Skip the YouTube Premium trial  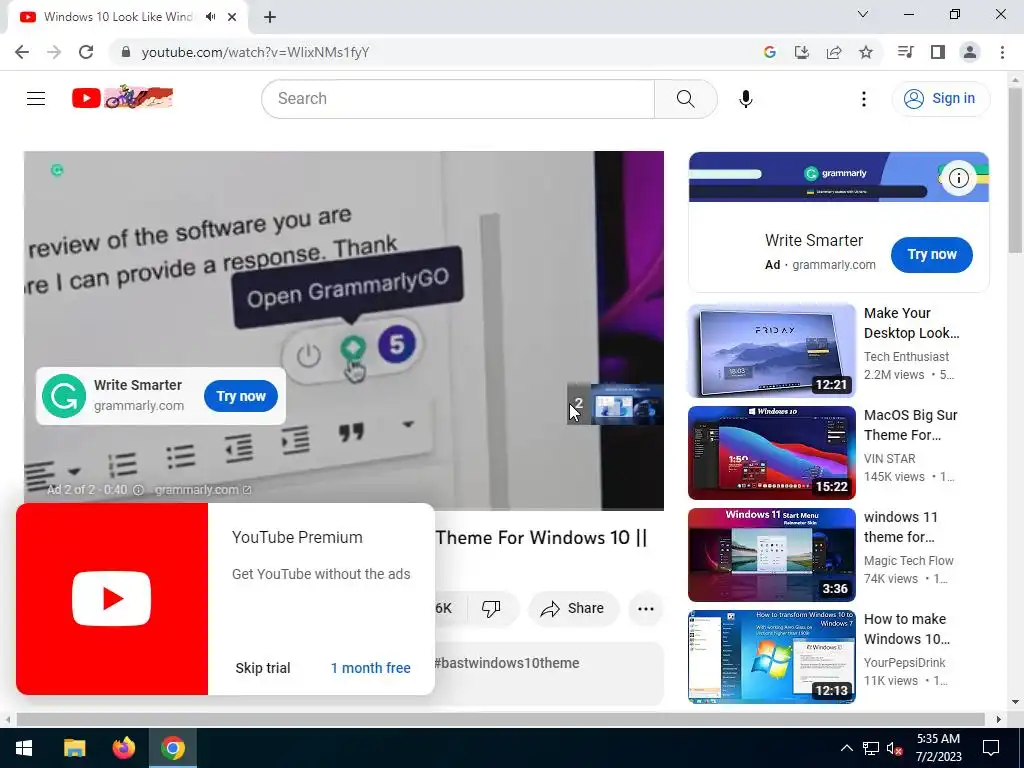(263, 668)
